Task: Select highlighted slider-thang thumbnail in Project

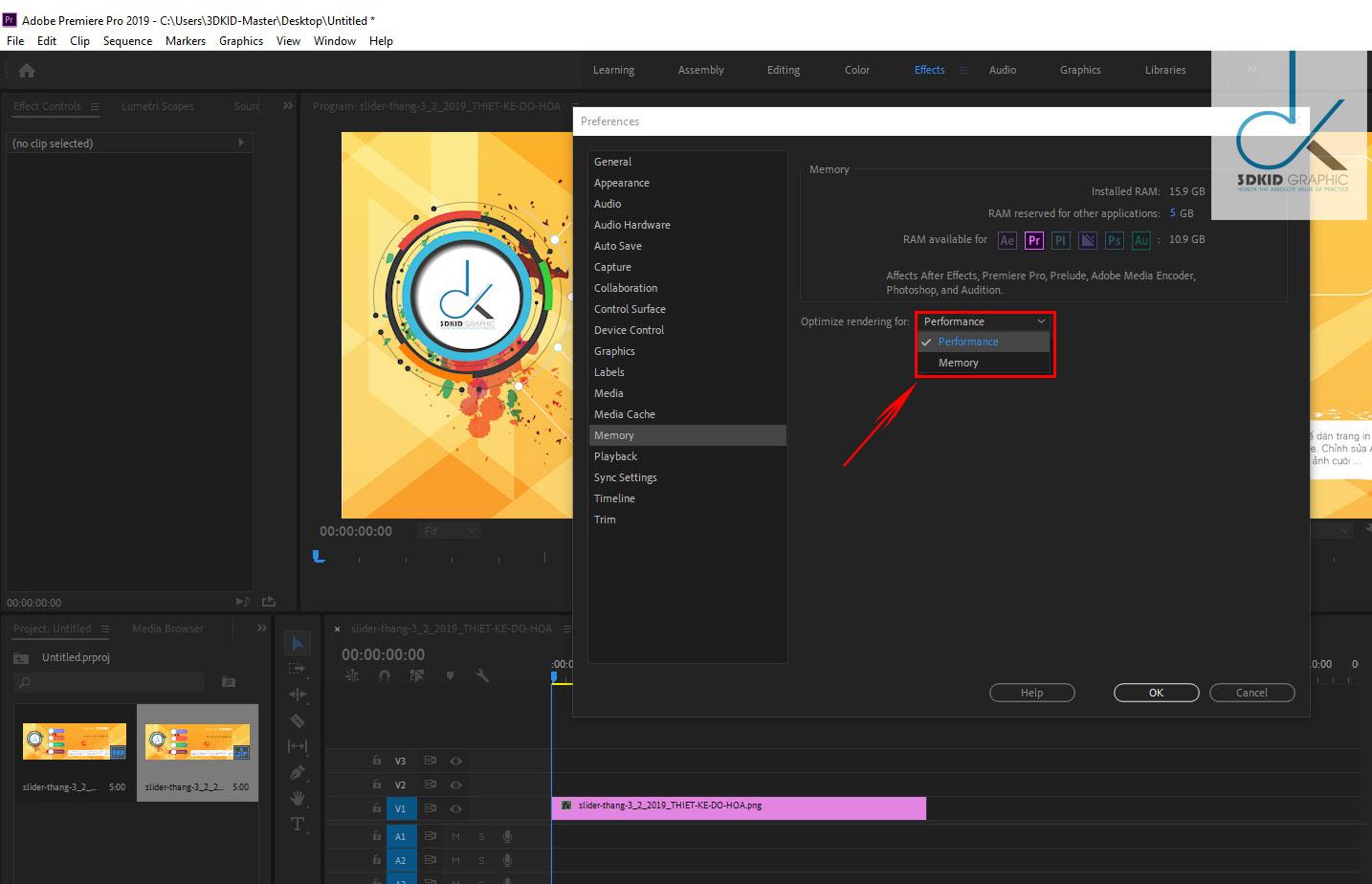Action: coord(197,742)
